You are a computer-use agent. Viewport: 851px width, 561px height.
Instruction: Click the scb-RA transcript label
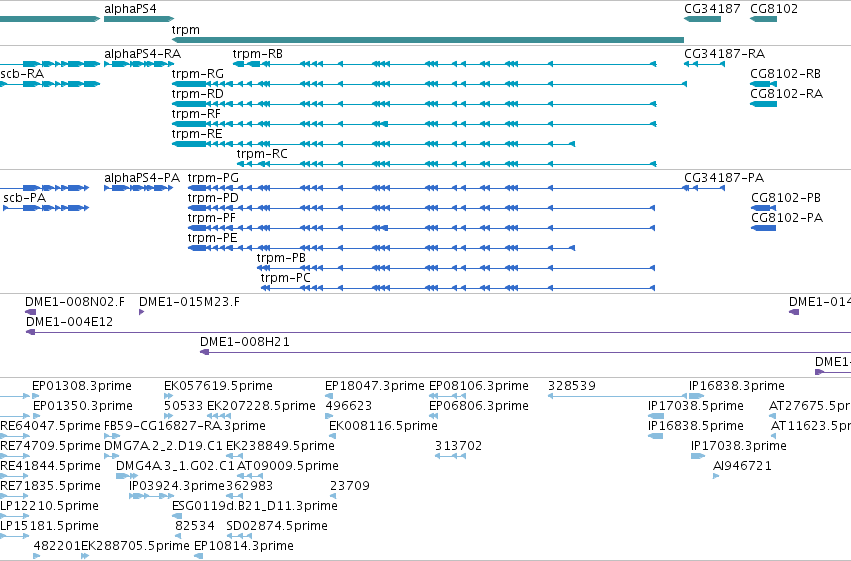coord(22,74)
